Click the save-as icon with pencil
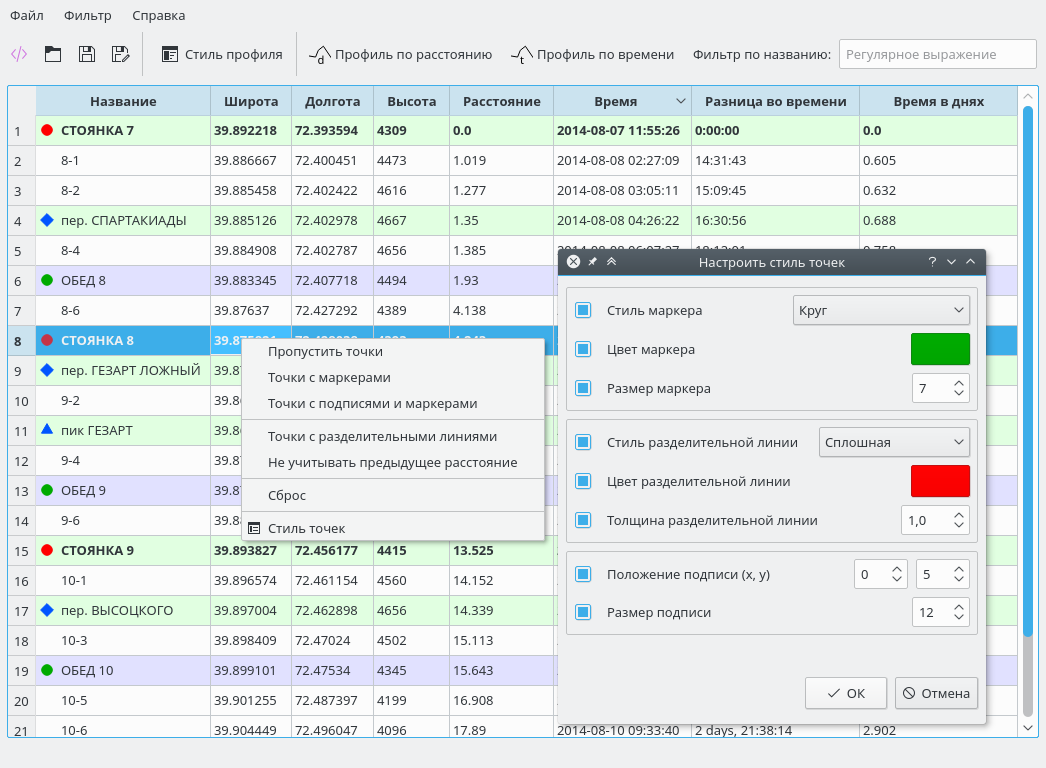Viewport: 1046px width, 768px height. click(120, 55)
